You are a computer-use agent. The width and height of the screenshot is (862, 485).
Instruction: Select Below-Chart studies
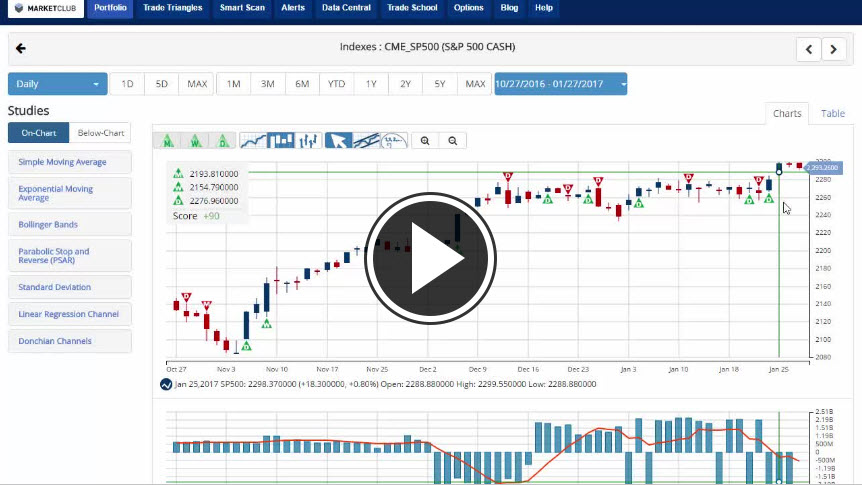(101, 133)
